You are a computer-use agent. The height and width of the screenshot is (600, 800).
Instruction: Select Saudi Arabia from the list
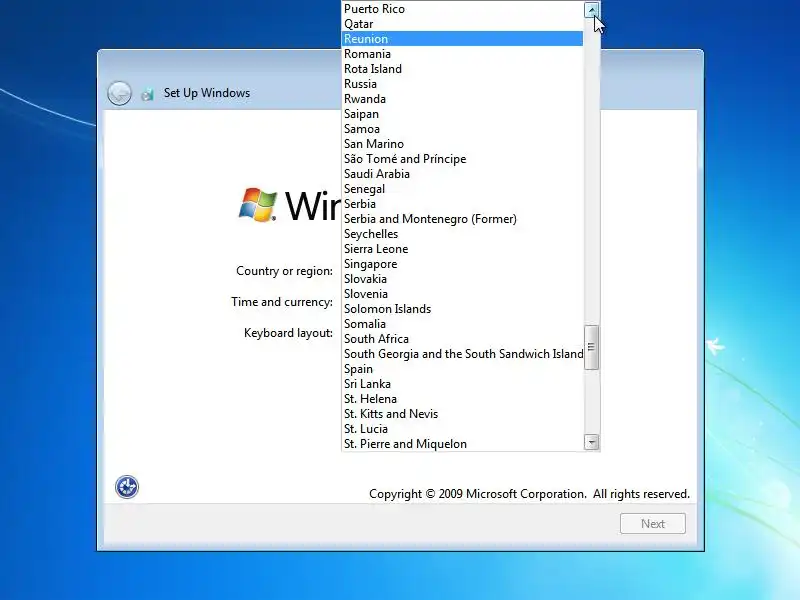click(x=462, y=174)
